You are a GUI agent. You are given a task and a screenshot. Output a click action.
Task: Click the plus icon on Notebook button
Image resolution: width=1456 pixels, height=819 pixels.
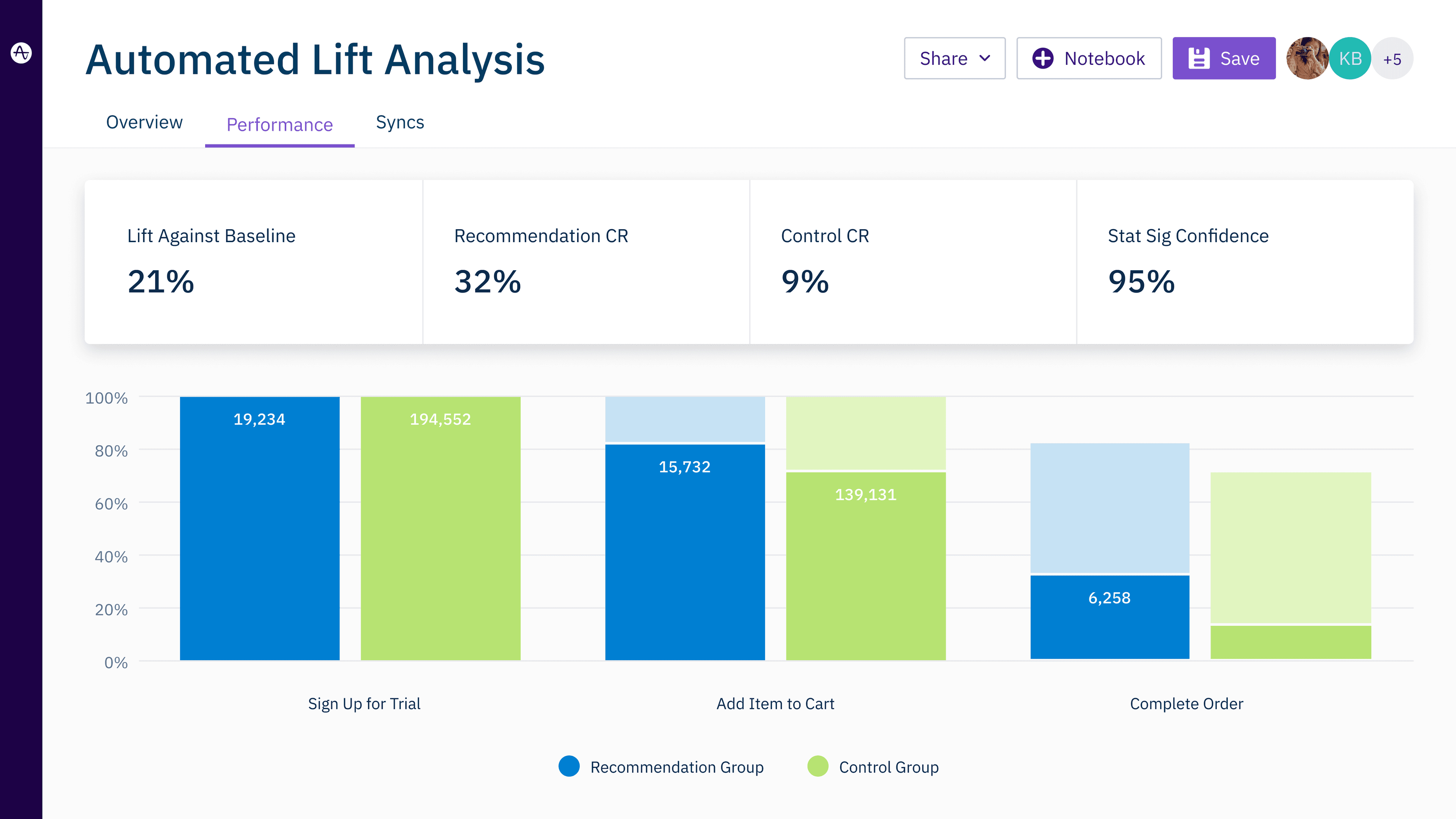click(x=1042, y=58)
